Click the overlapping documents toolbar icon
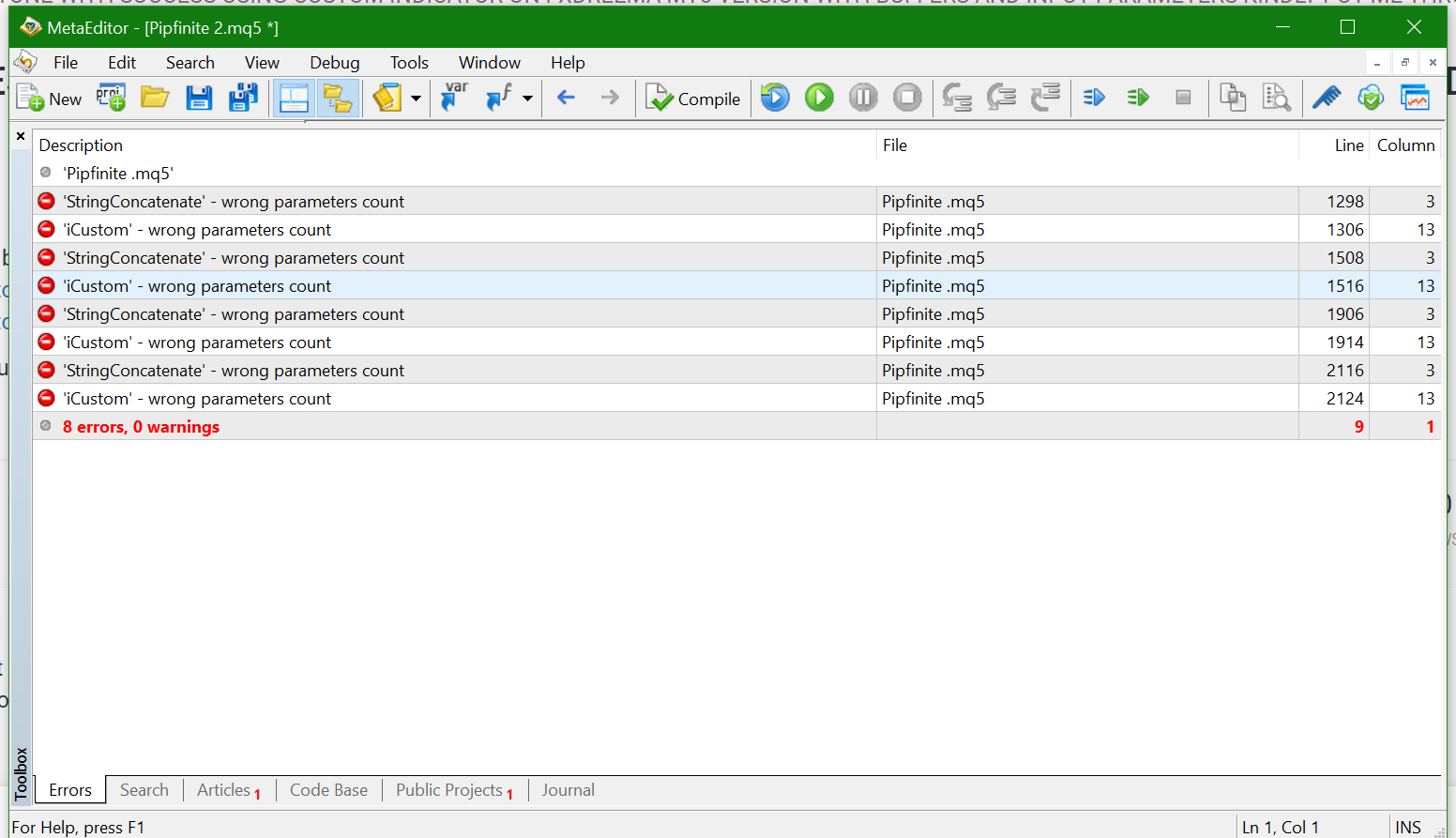The height and width of the screenshot is (838, 1456). click(1233, 98)
